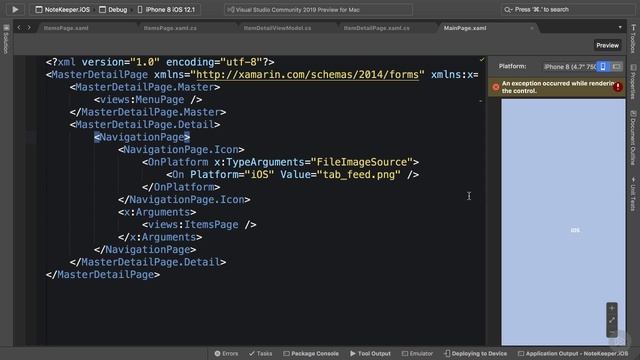Choose the iPhone 8 iOS 12.1 run target

(x=166, y=9)
